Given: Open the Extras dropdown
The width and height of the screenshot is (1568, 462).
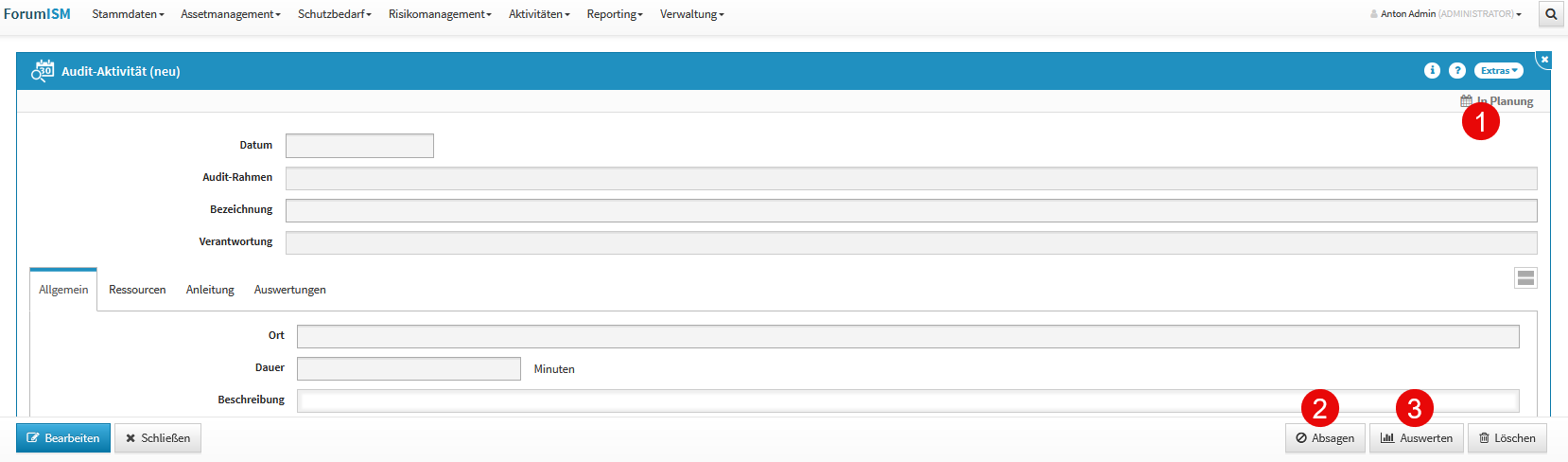Looking at the screenshot, I should pos(1499,70).
